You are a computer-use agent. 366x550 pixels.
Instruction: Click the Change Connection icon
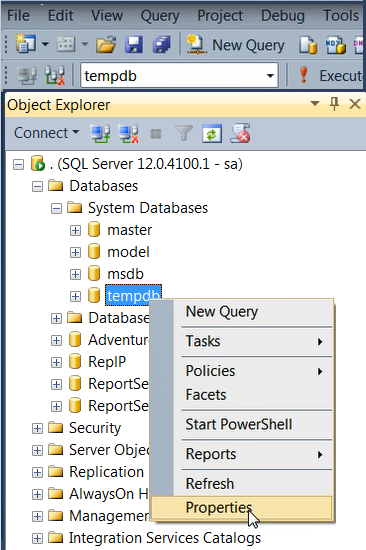(55, 75)
